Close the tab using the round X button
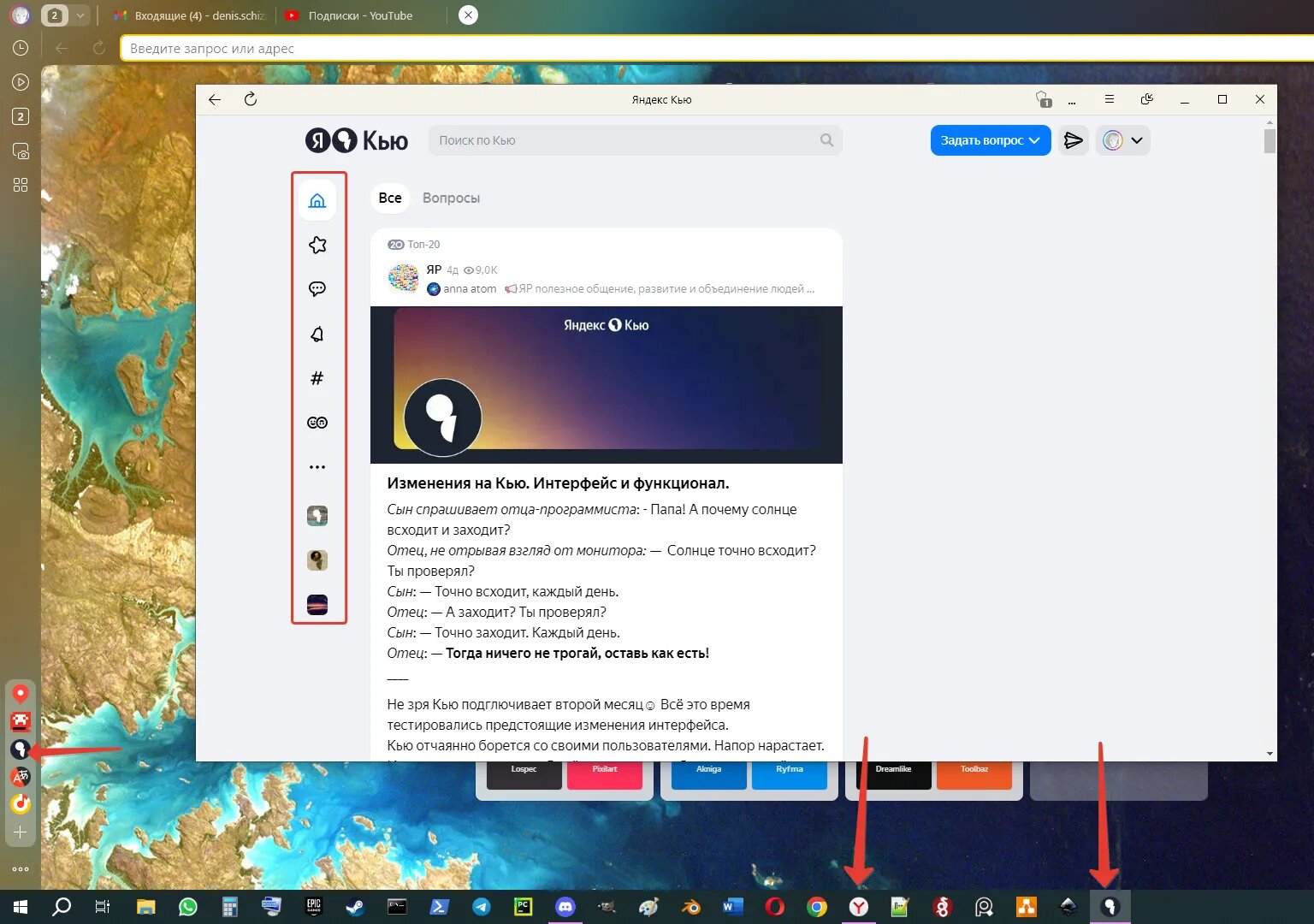Screen dimensions: 1314x924 [x=468, y=15]
